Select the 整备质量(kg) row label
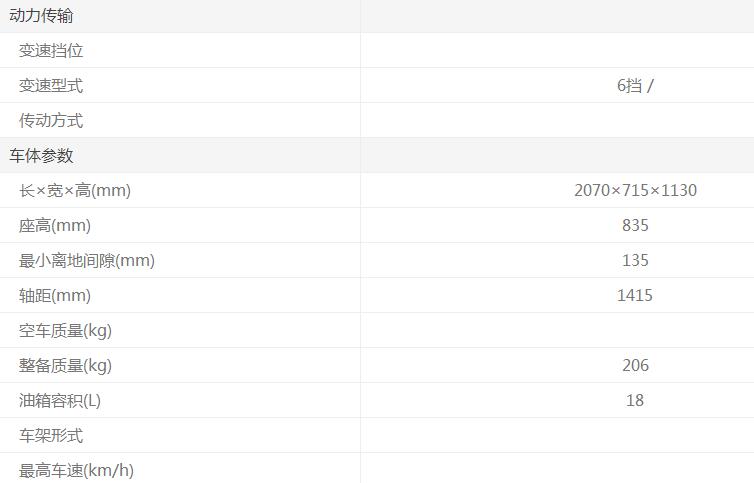This screenshot has height=483, width=754. [65, 366]
